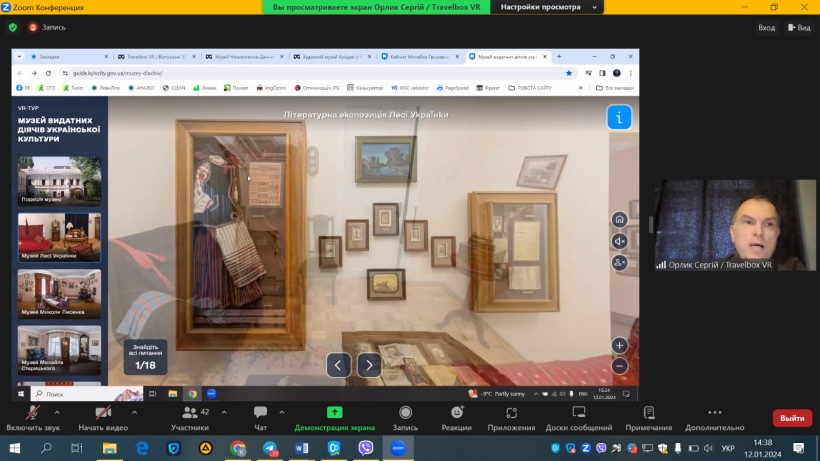Screen dimensions: 820x461
Task: Open Реакции reactions menu
Action: 457,419
